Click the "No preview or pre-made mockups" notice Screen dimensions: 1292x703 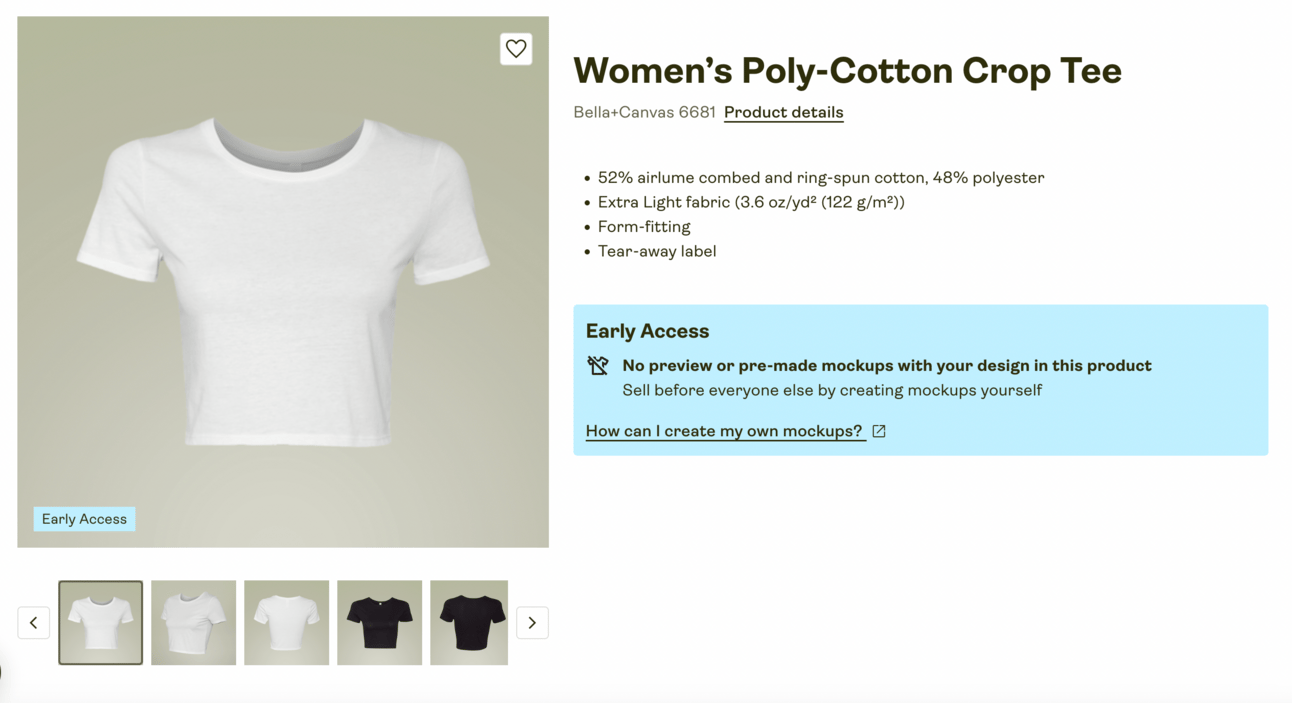[886, 366]
